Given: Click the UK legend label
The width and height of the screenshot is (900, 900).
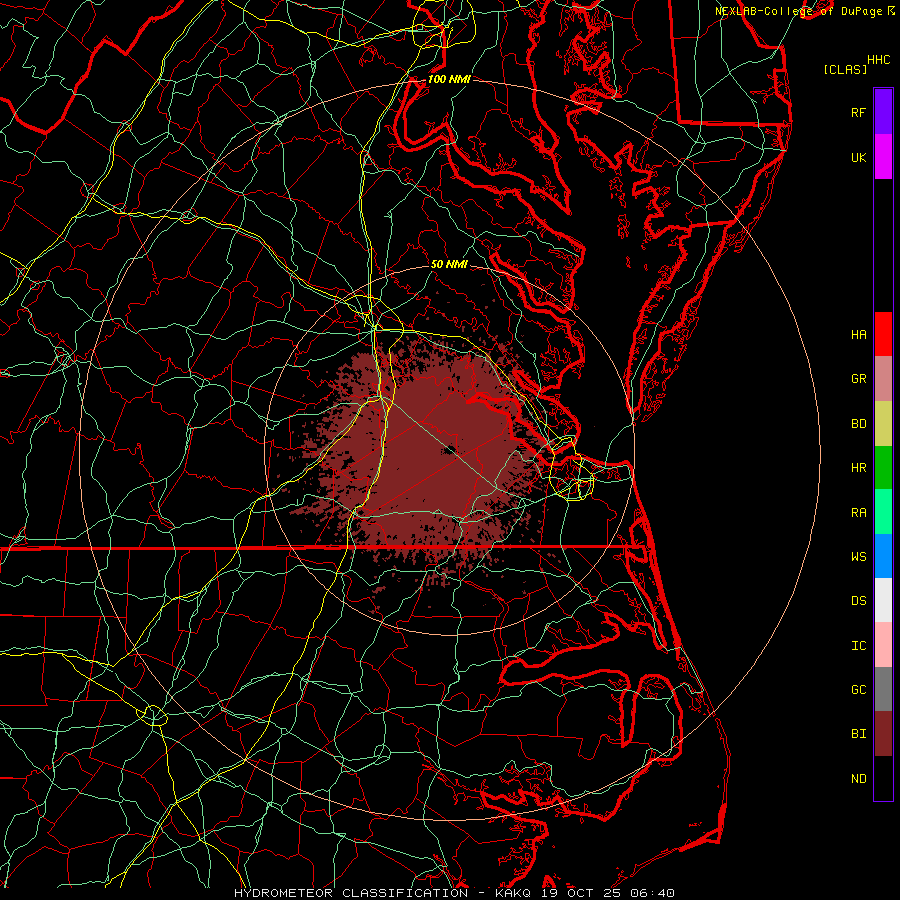Looking at the screenshot, I should tap(858, 157).
